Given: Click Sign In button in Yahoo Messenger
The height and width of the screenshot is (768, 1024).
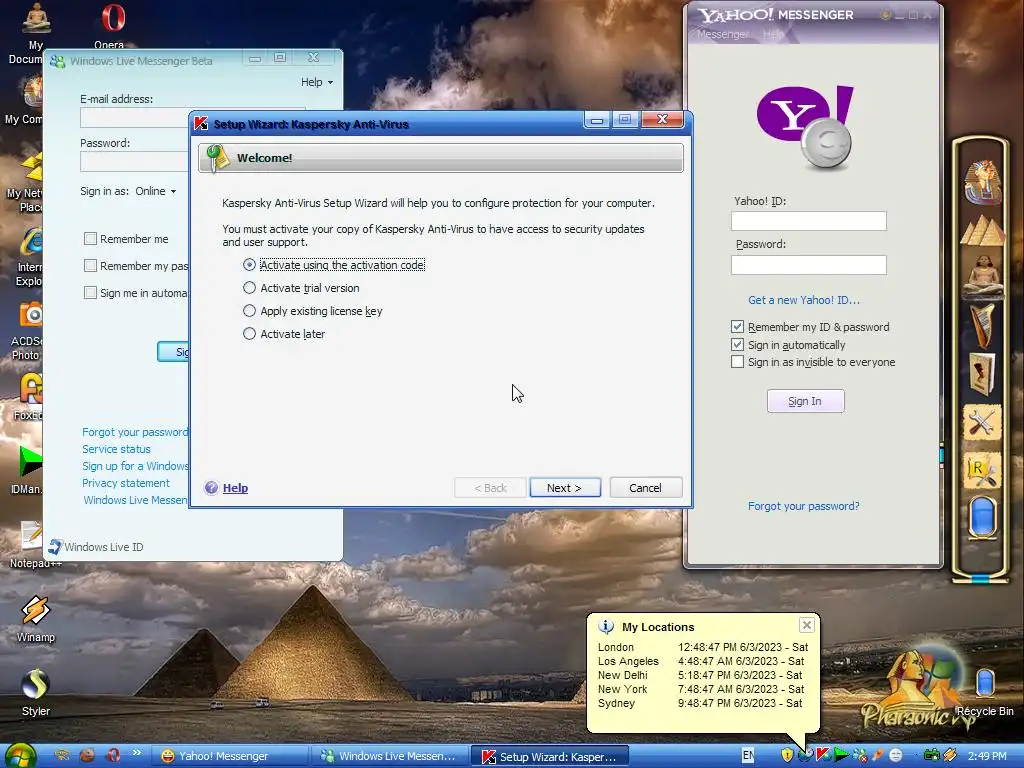Looking at the screenshot, I should [x=805, y=401].
